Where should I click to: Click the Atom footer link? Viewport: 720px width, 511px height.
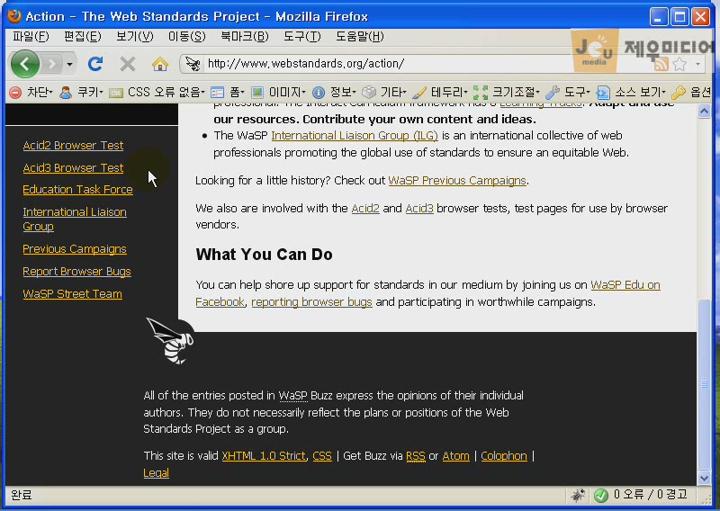coord(456,456)
